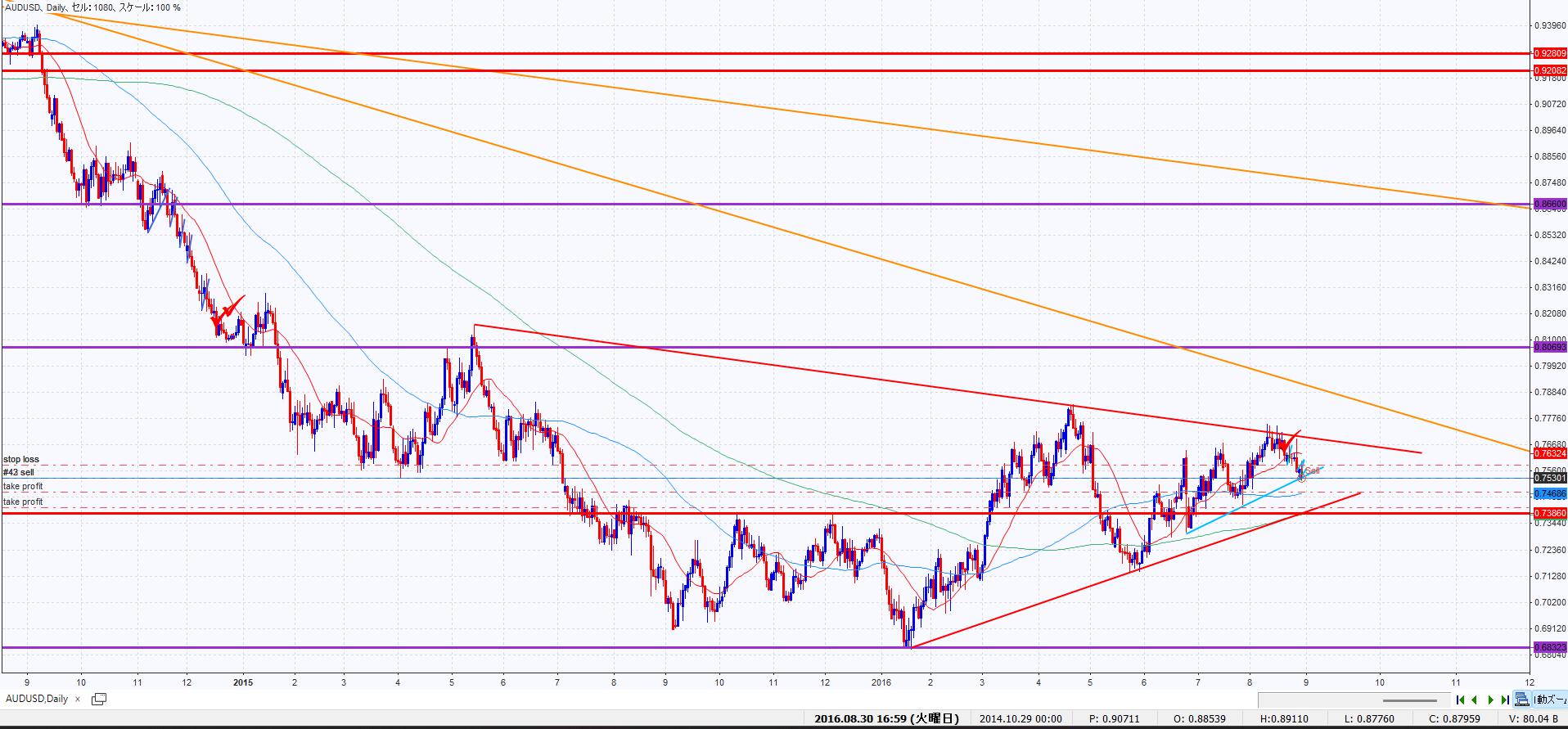Click the 0.86600 purple price tag
Screen dimensions: 1568x729
click(1549, 204)
